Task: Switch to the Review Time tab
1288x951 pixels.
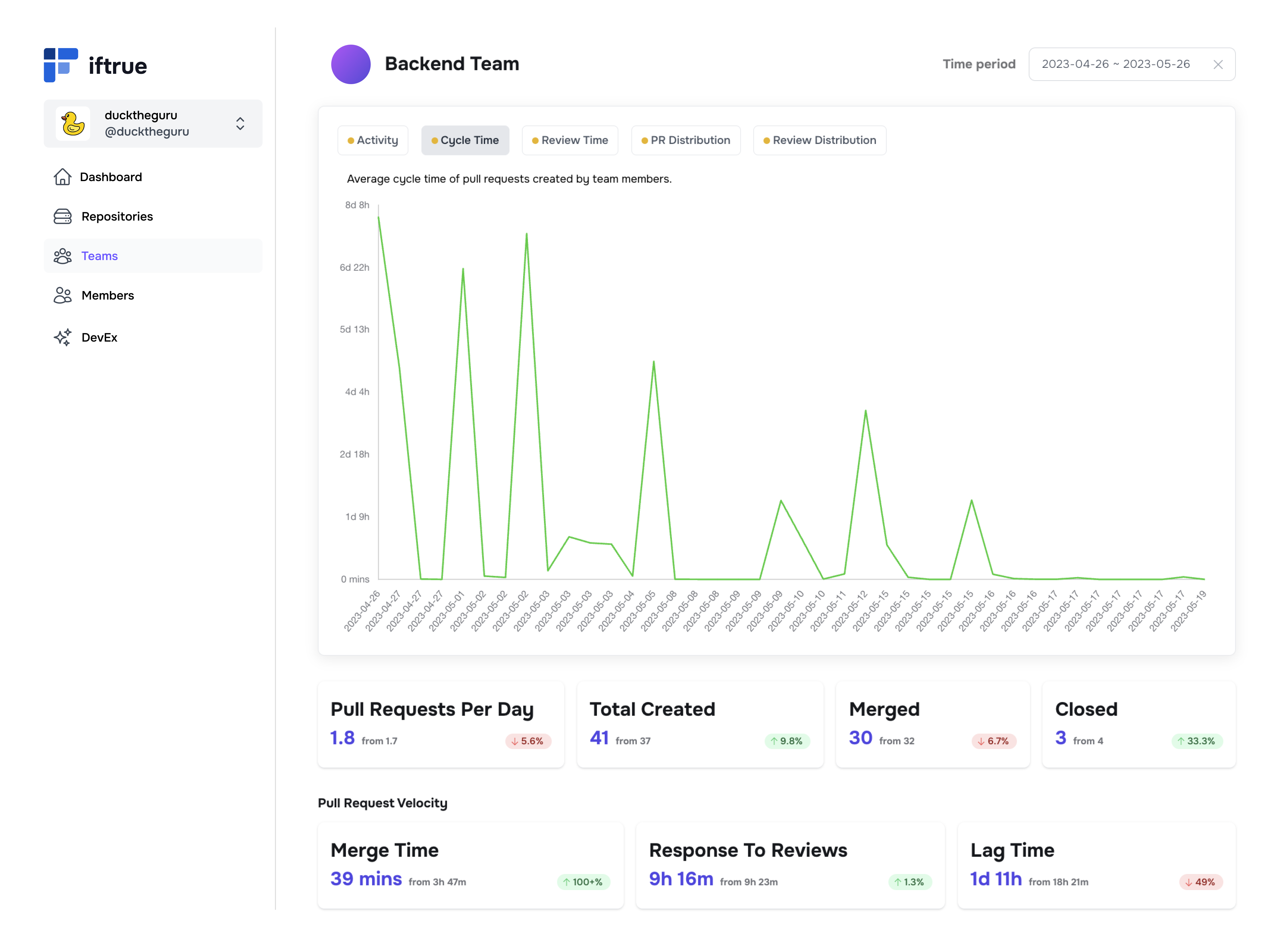Action: coord(570,140)
